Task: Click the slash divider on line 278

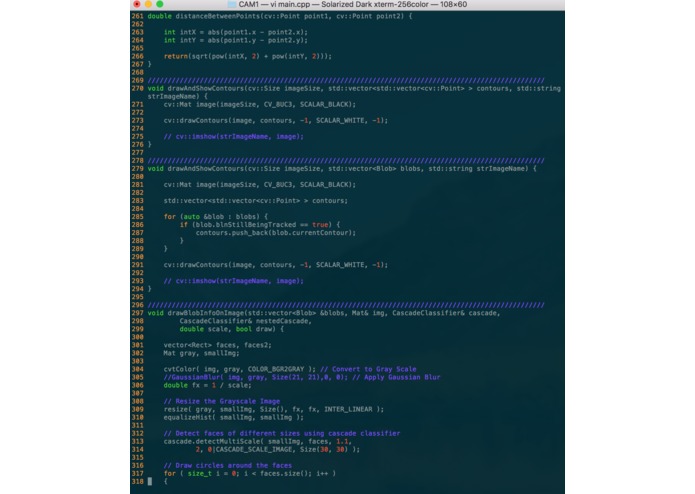Action: click(346, 161)
